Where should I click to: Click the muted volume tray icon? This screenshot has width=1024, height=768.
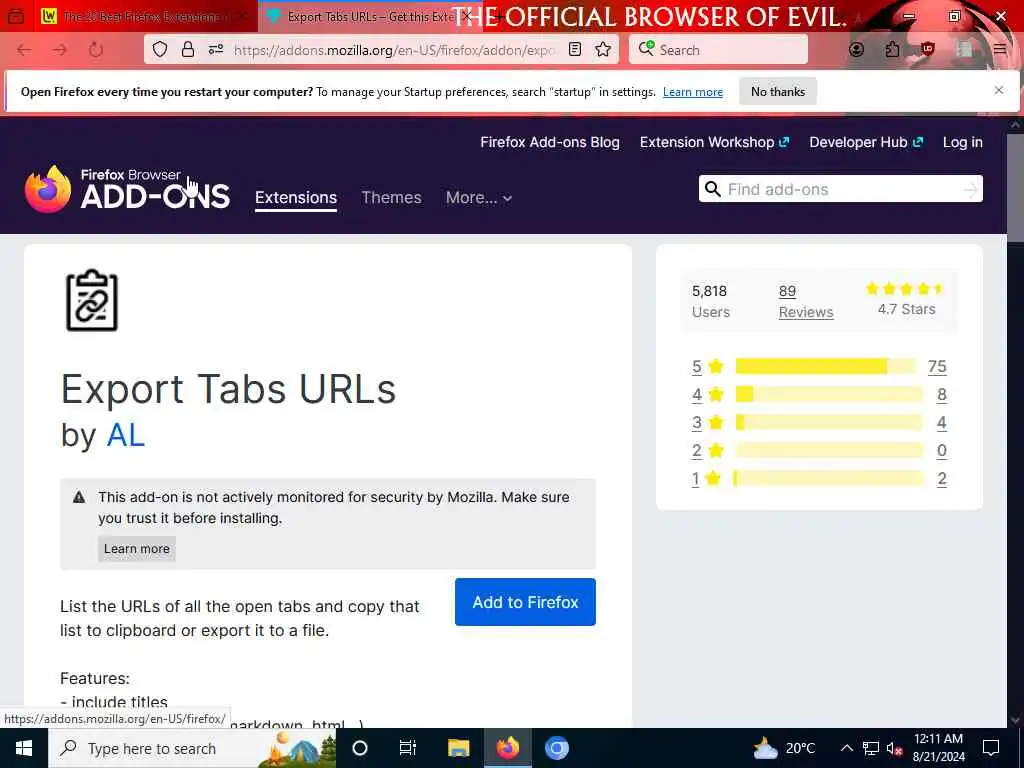click(895, 748)
